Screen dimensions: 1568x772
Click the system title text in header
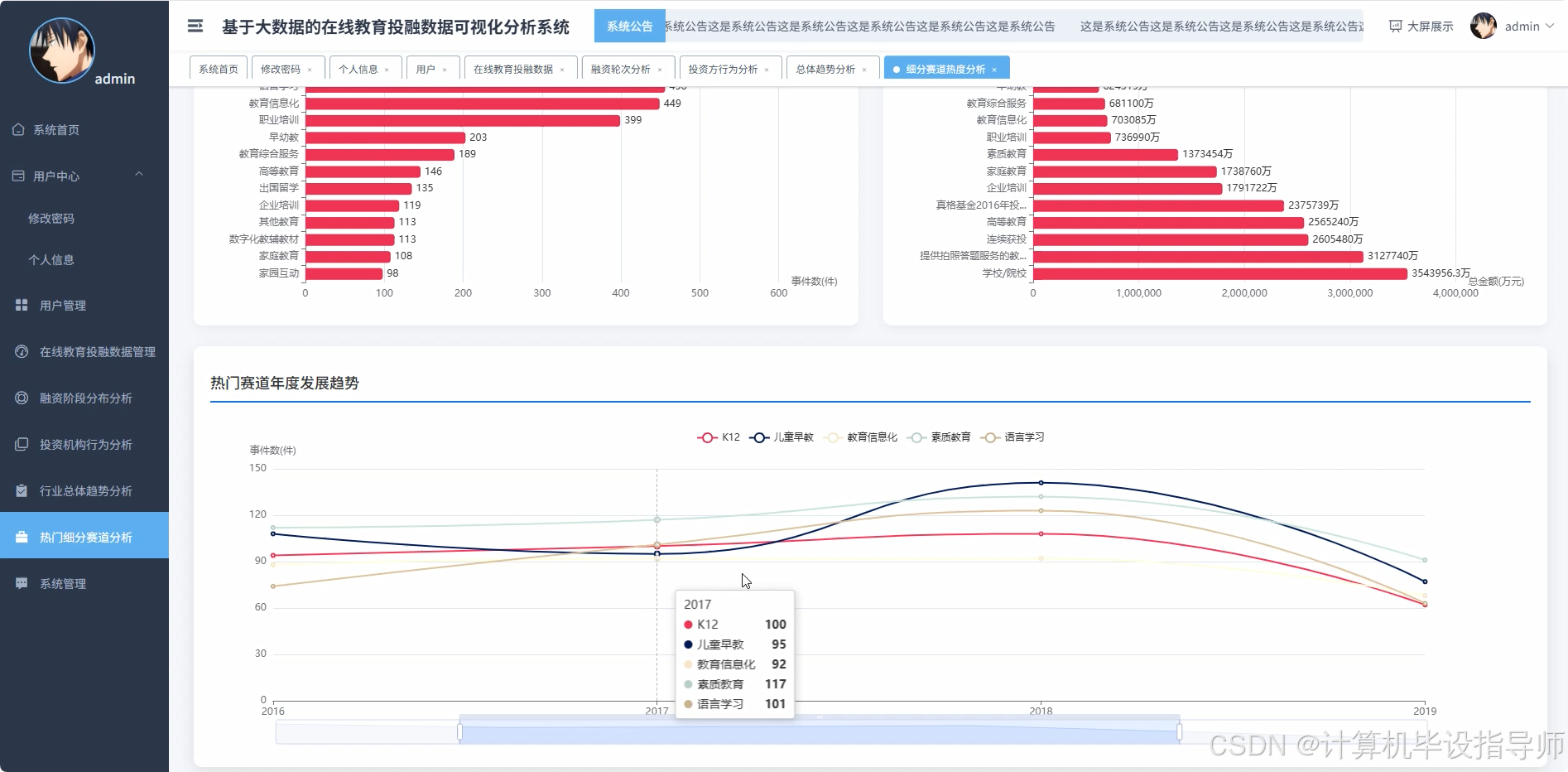[396, 27]
